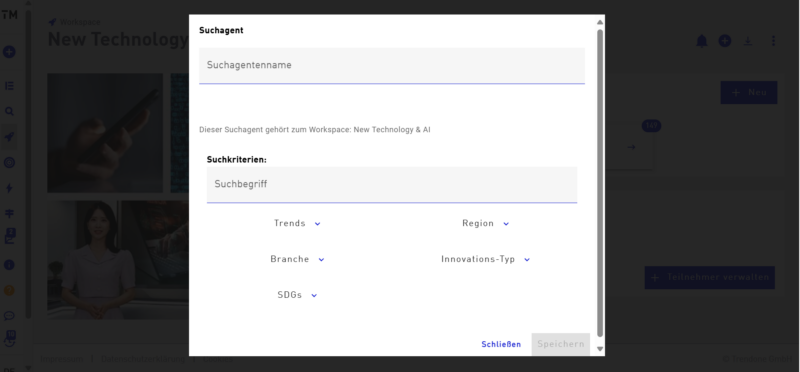Screen dimensions: 800x372
Task: Click the Speichern button
Action: 561,344
